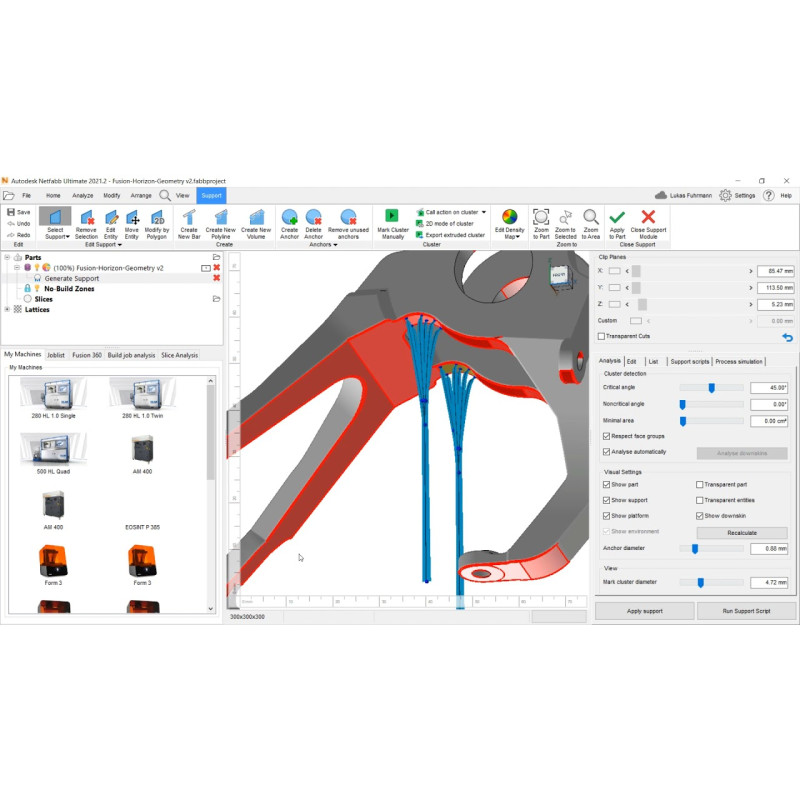Select the Modify by Polygon tool
Viewport: 800px width, 800px height.
click(x=157, y=219)
